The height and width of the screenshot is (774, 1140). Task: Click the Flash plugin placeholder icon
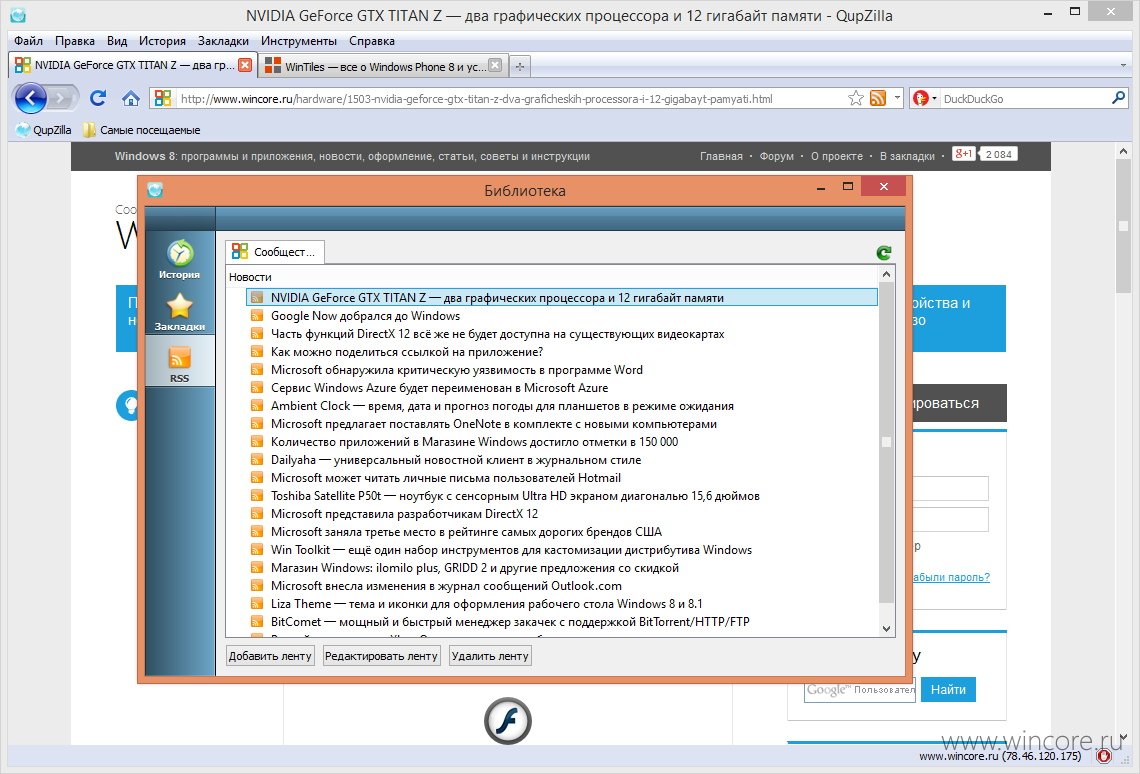(x=507, y=720)
